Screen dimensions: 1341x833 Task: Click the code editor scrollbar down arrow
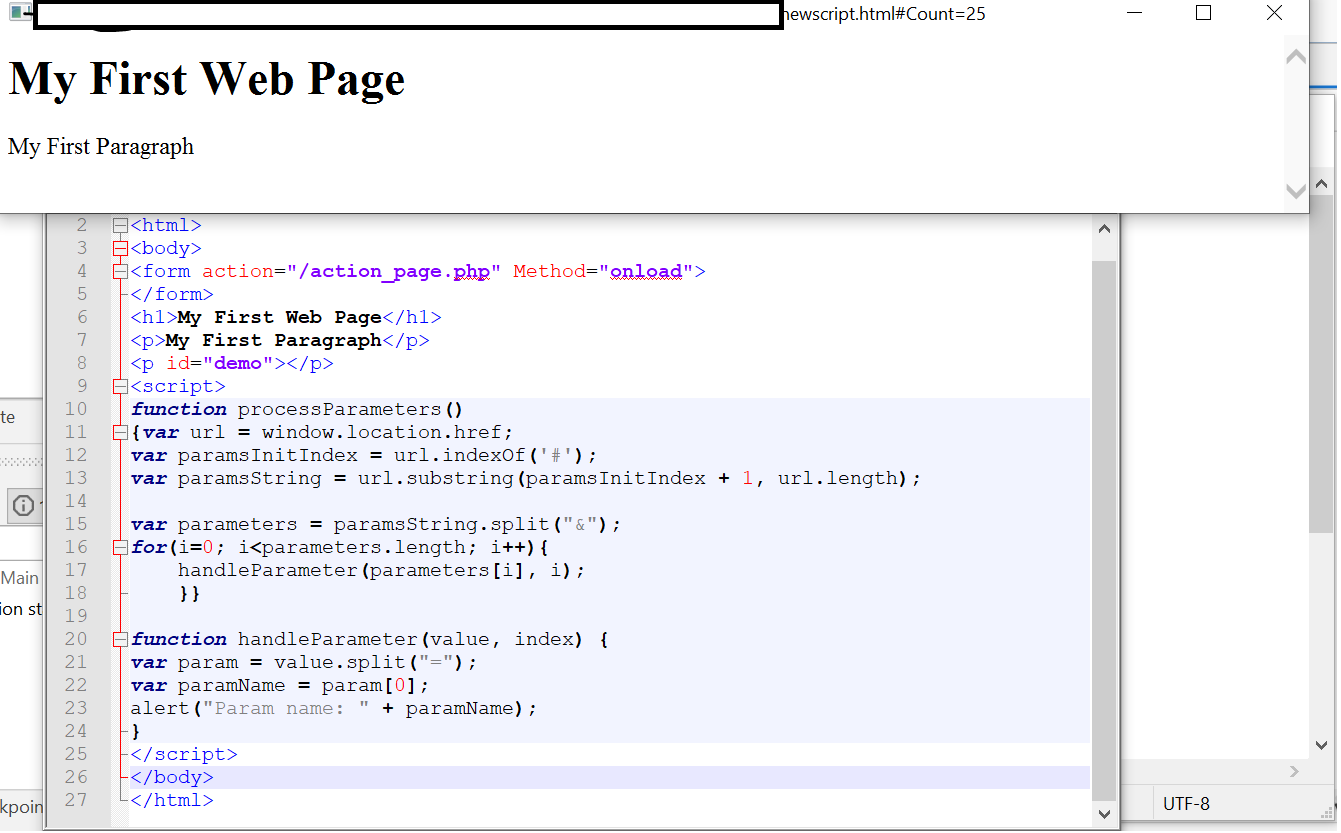(x=1104, y=815)
